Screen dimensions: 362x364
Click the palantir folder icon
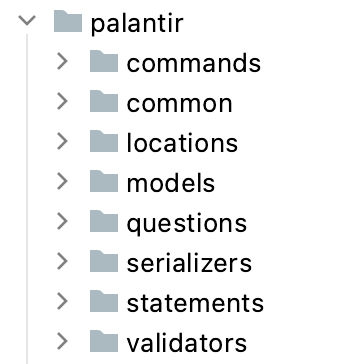point(68,21)
